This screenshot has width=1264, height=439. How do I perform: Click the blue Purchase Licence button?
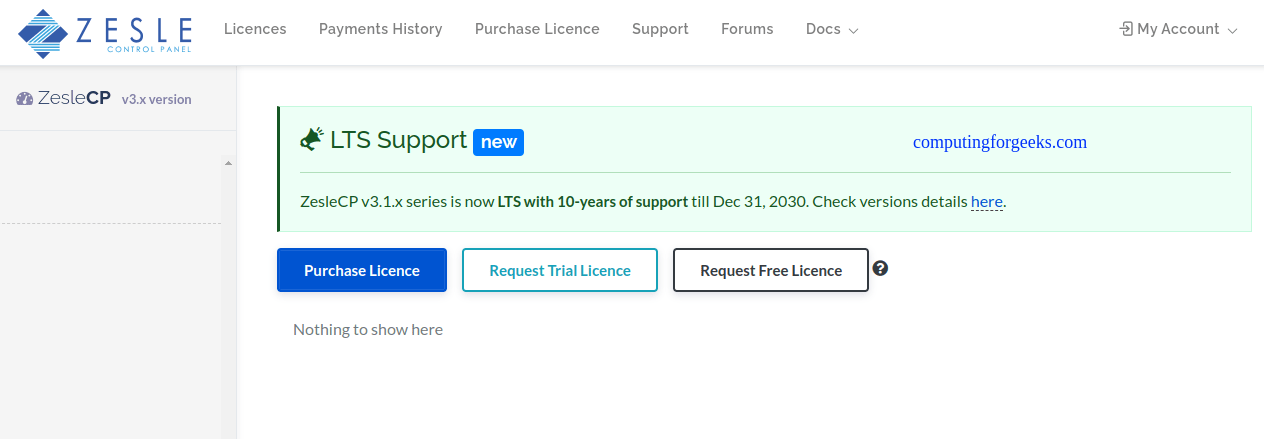pyautogui.click(x=362, y=270)
